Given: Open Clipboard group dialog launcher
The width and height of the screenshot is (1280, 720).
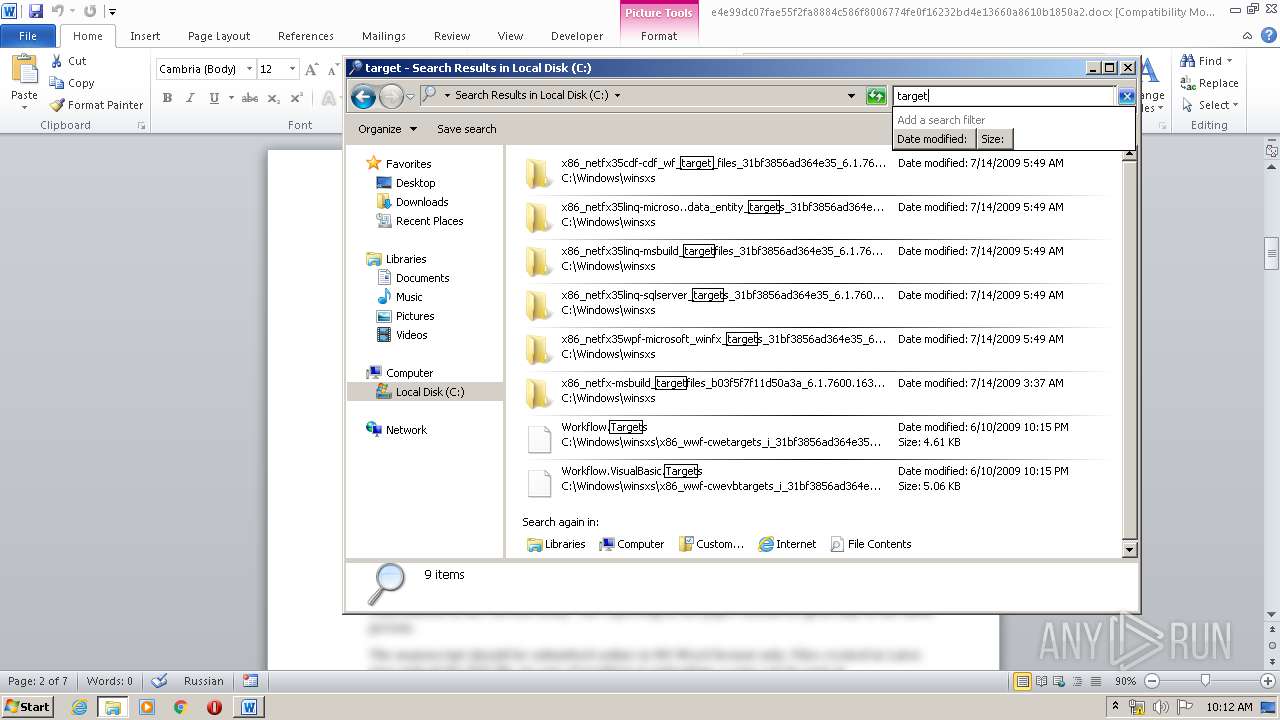Looking at the screenshot, I should tap(141, 126).
